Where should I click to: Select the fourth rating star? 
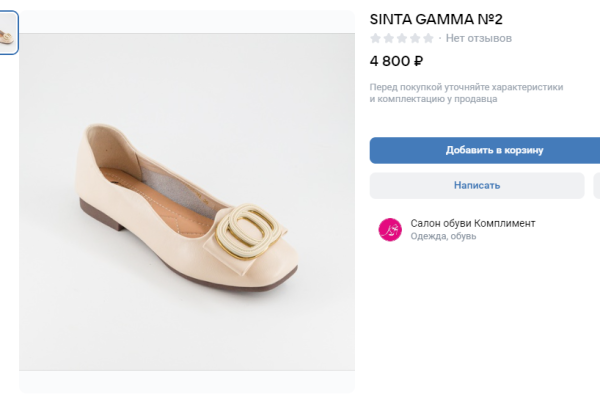tap(415, 38)
